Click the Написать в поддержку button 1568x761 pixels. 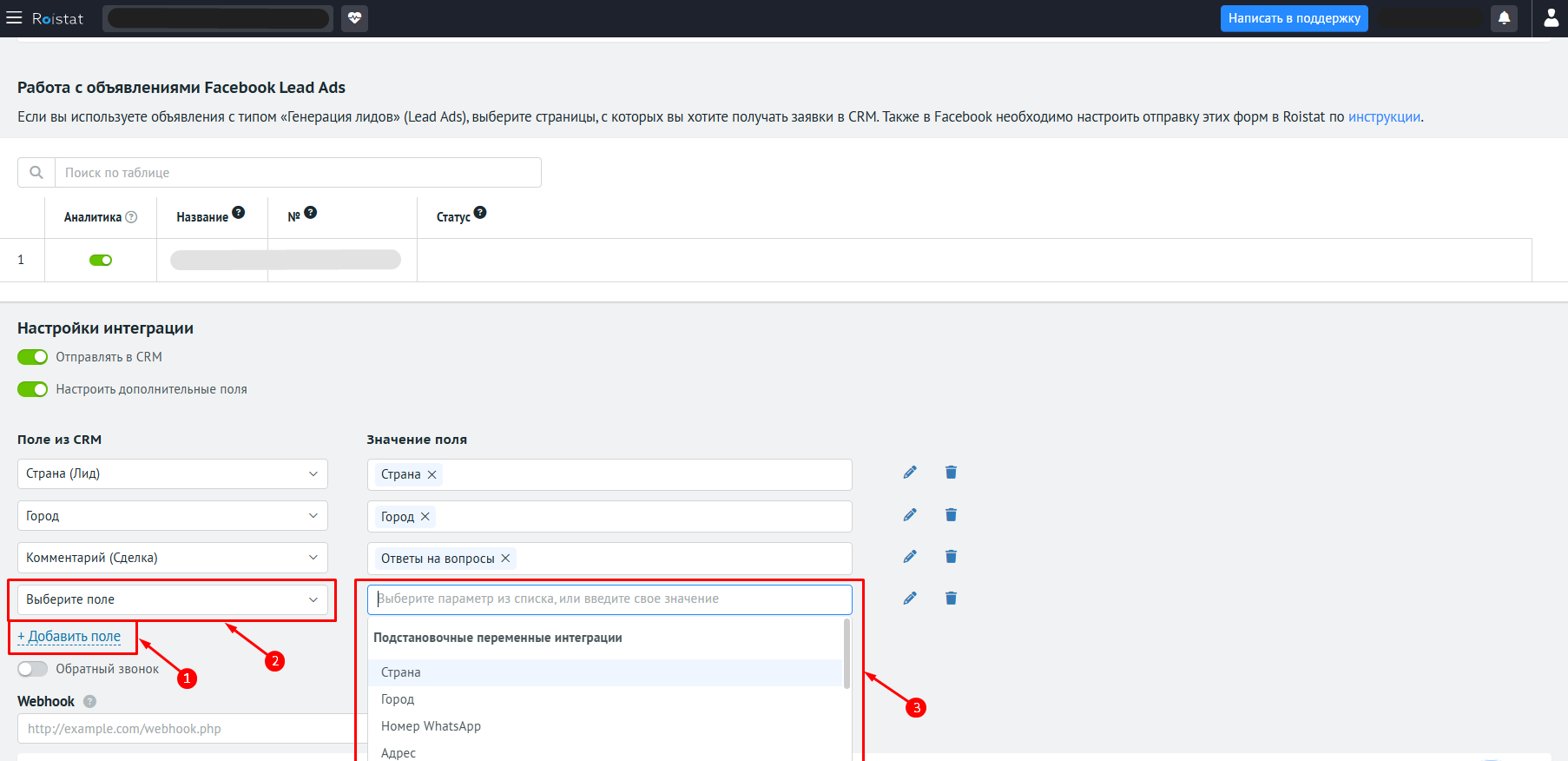[1294, 18]
